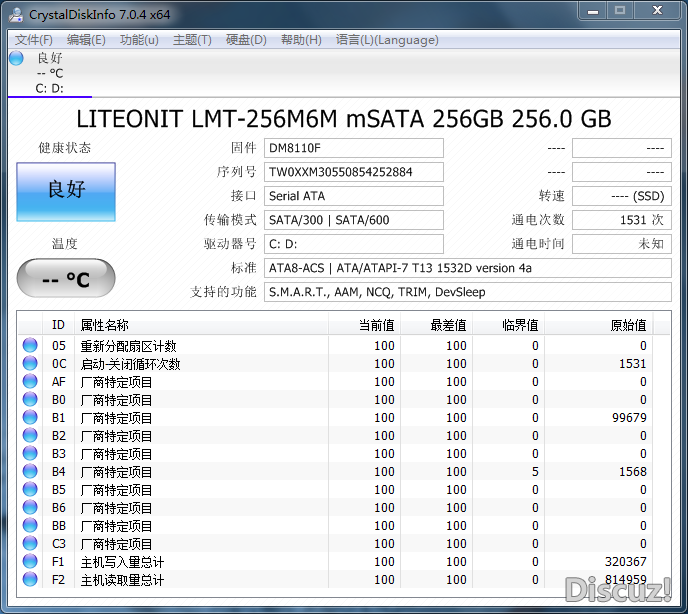The height and width of the screenshot is (614, 688).
Task: Click the rotation rate field ---- (SSD)
Action: click(622, 196)
